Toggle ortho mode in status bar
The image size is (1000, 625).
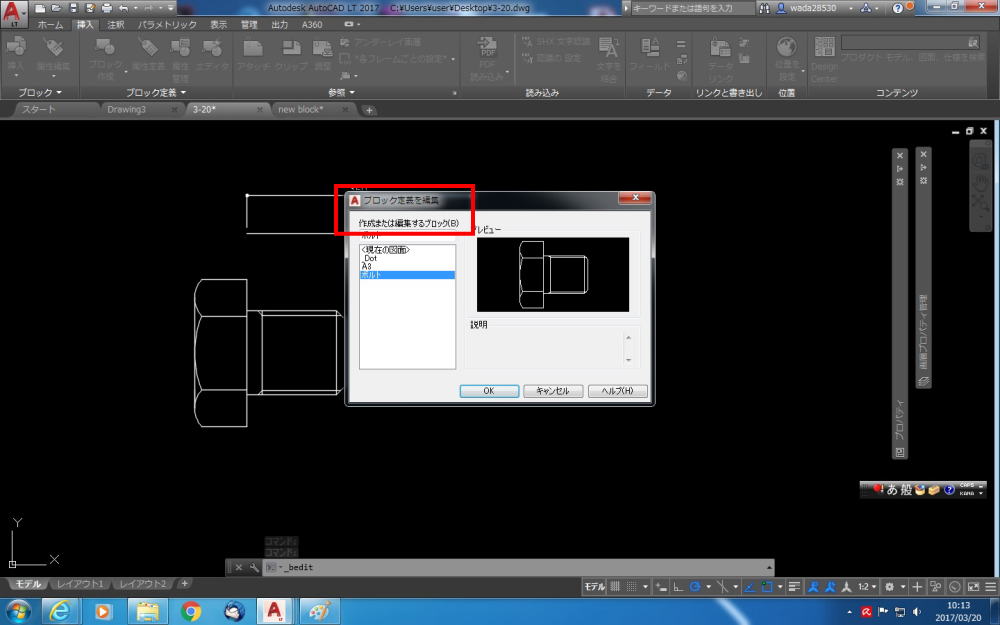click(678, 587)
